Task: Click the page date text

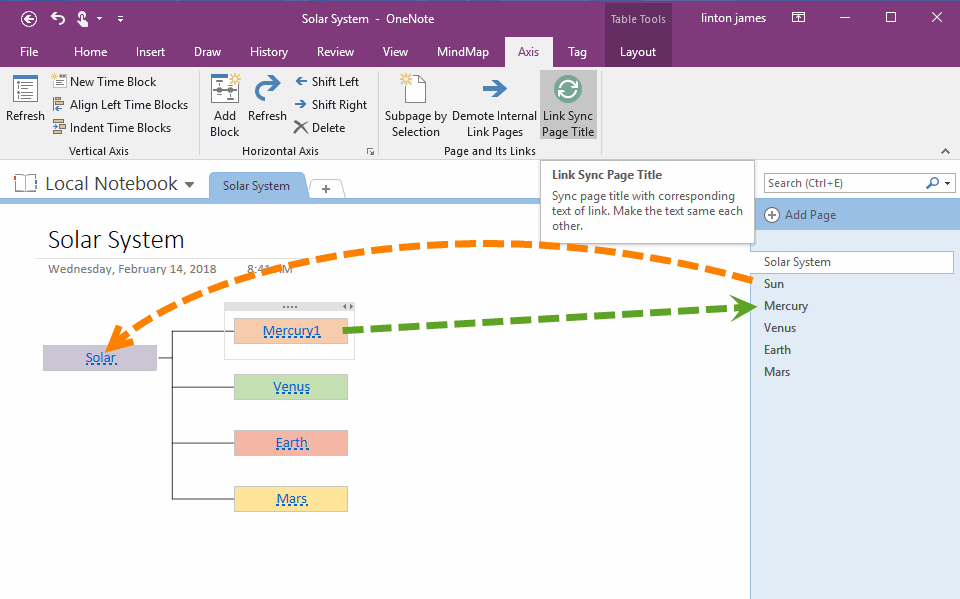Action: [132, 269]
